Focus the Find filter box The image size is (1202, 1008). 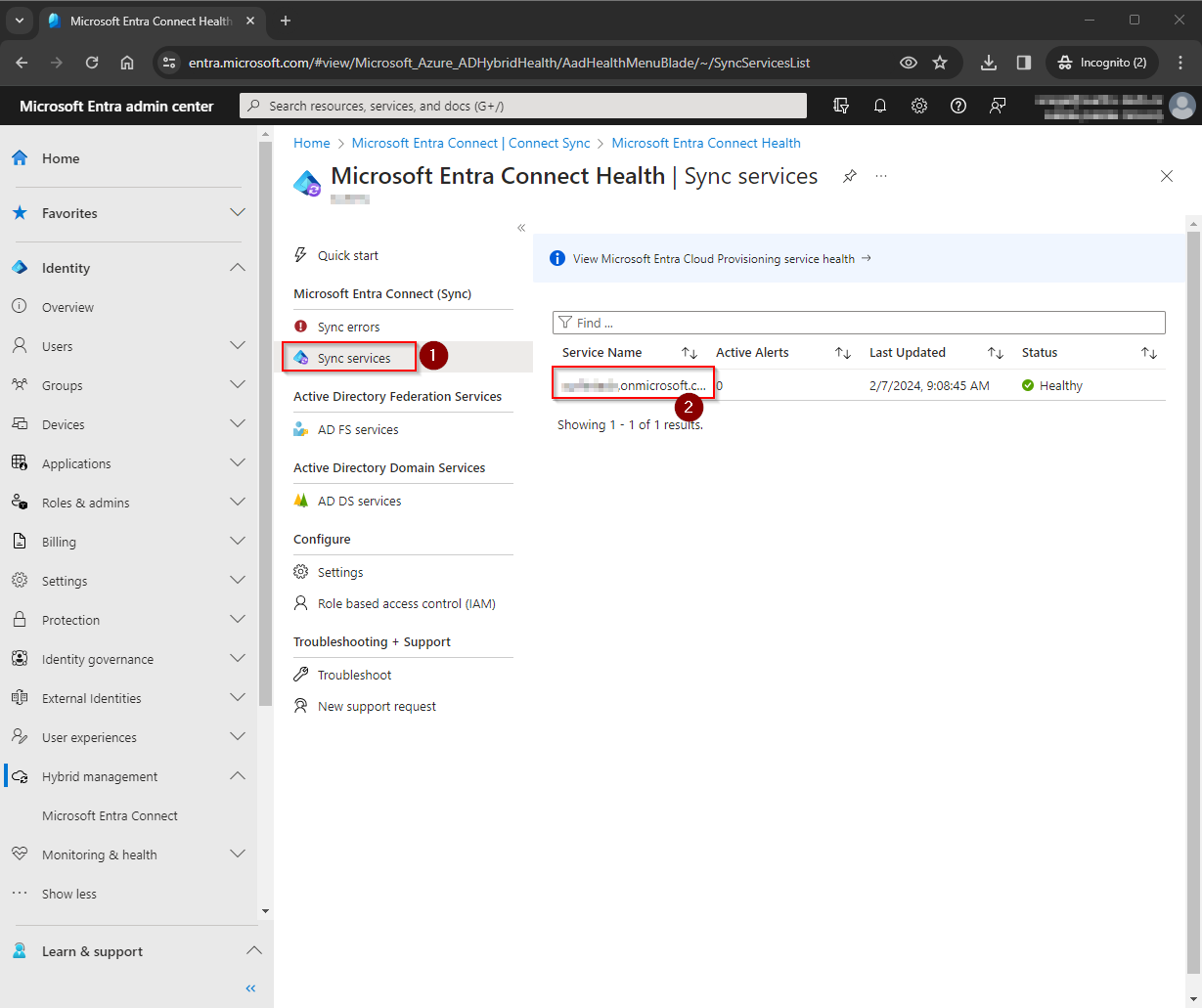click(859, 323)
